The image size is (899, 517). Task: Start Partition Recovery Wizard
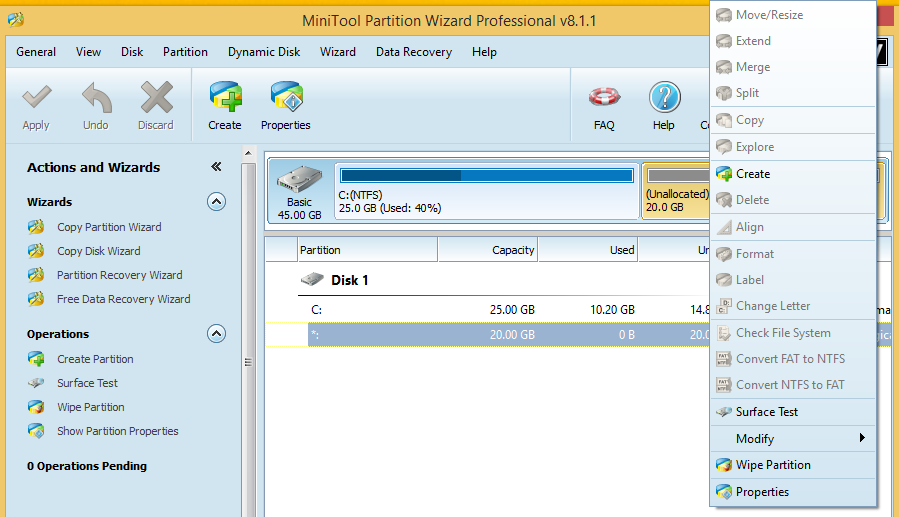point(119,275)
